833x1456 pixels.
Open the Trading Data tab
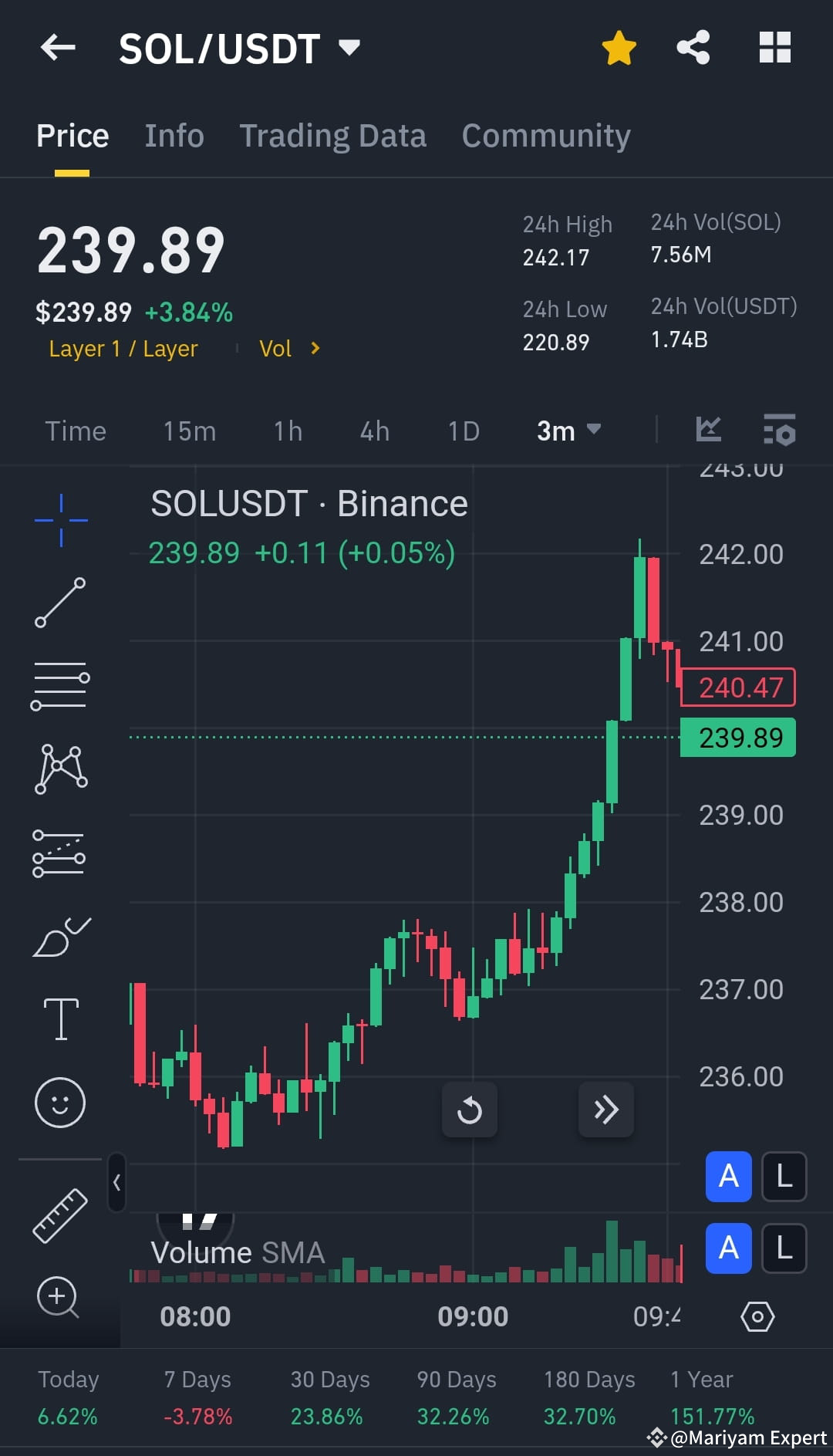coord(332,134)
